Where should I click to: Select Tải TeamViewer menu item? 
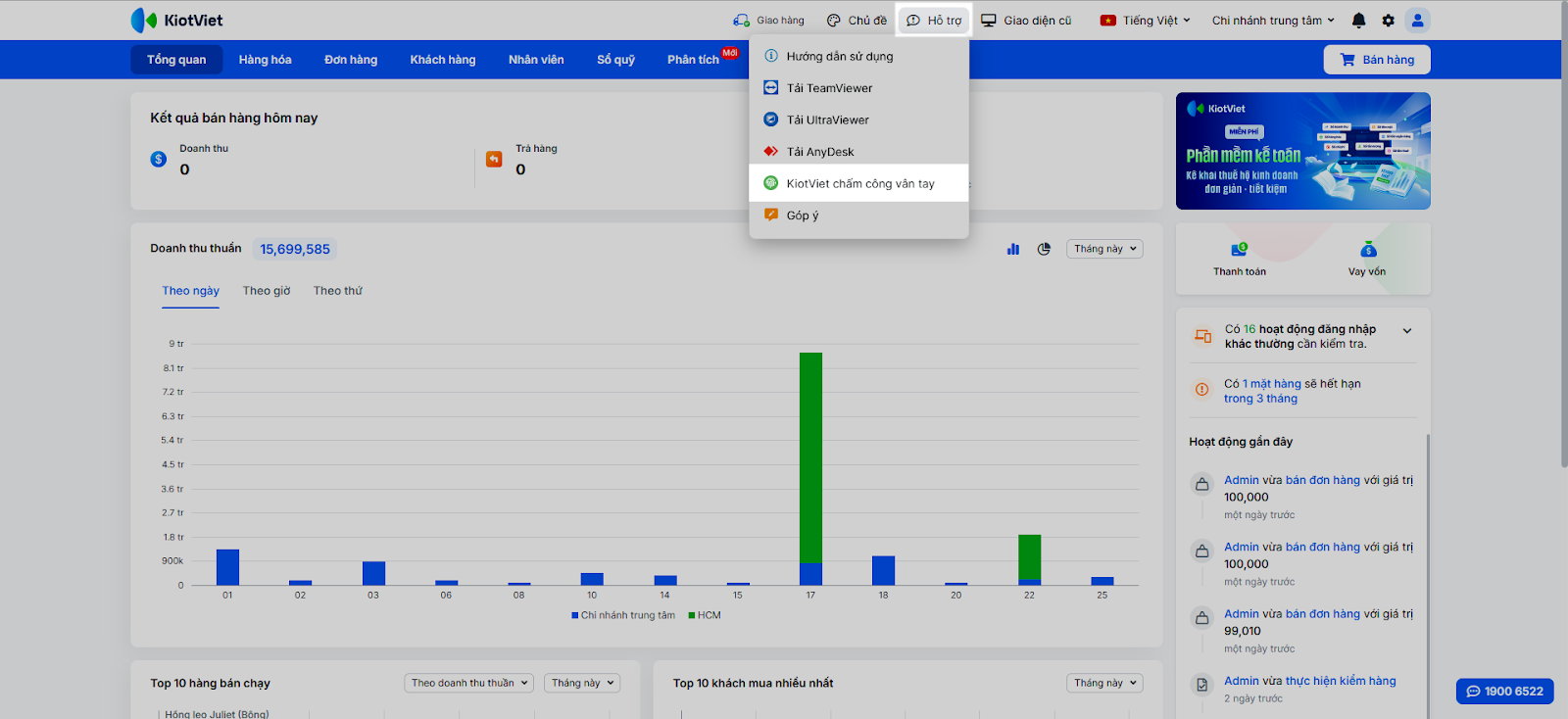859,88
